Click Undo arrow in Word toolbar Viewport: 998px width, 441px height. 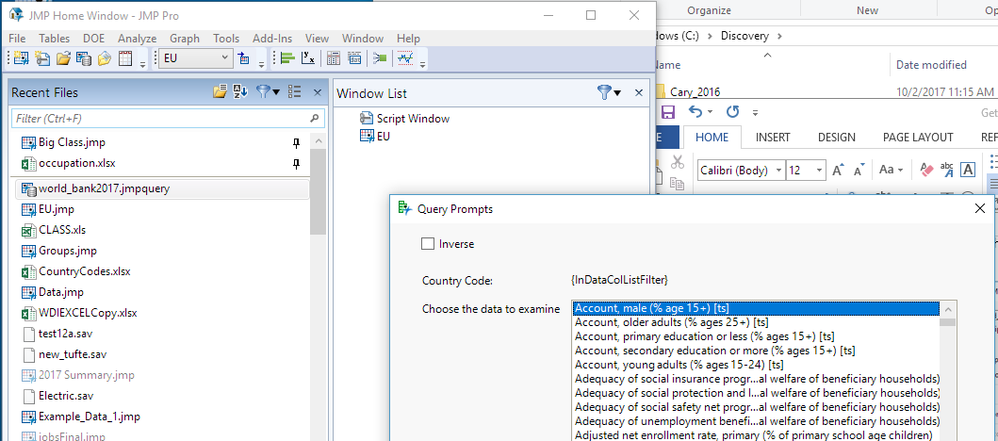[696, 113]
